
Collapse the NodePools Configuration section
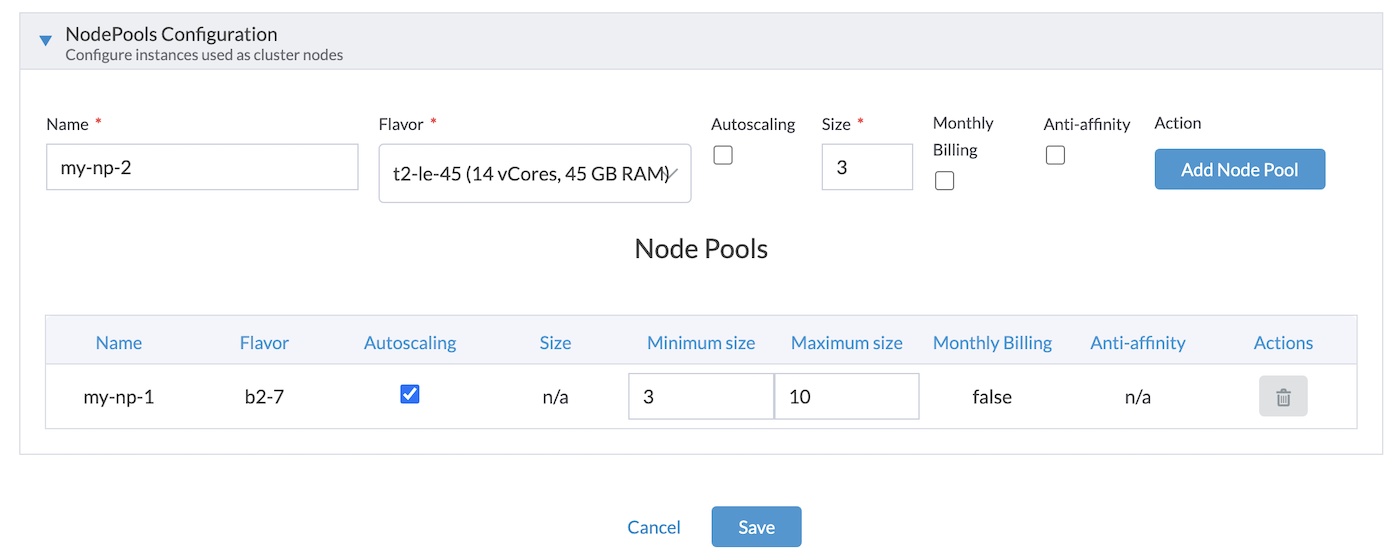click(x=45, y=41)
